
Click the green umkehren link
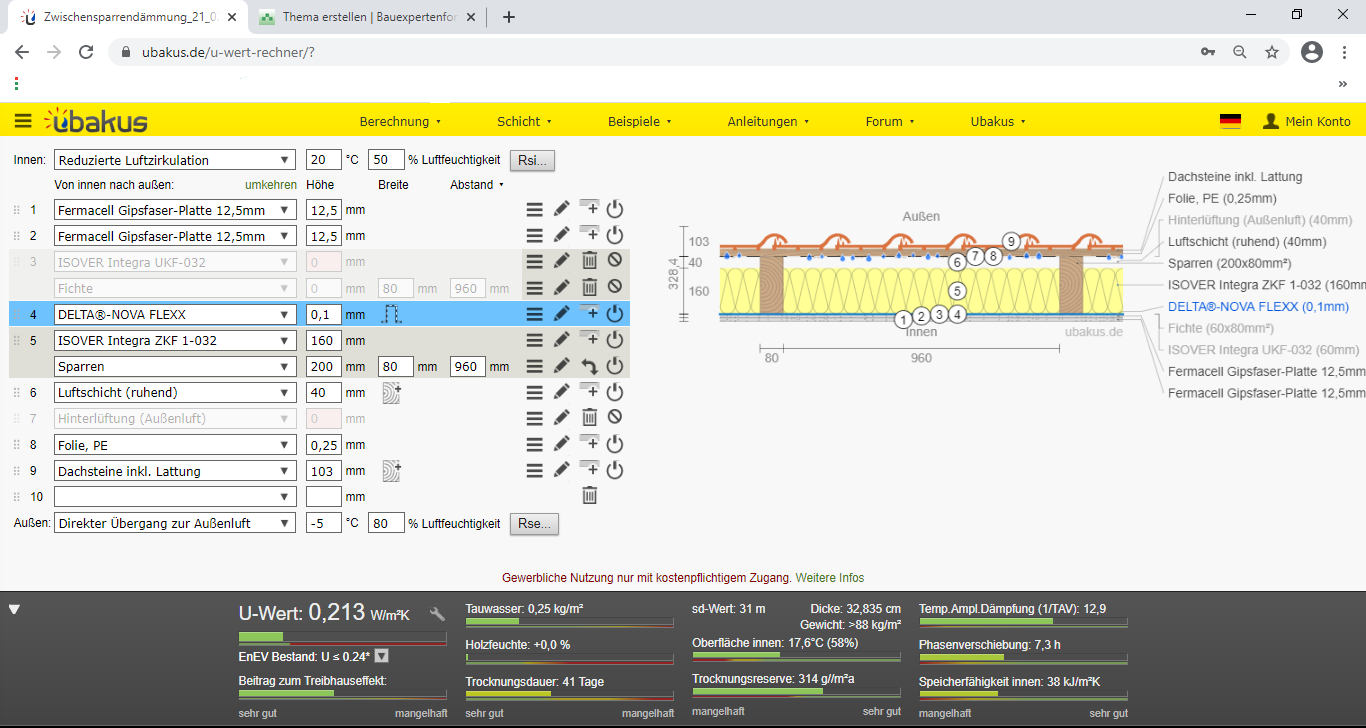(270, 185)
